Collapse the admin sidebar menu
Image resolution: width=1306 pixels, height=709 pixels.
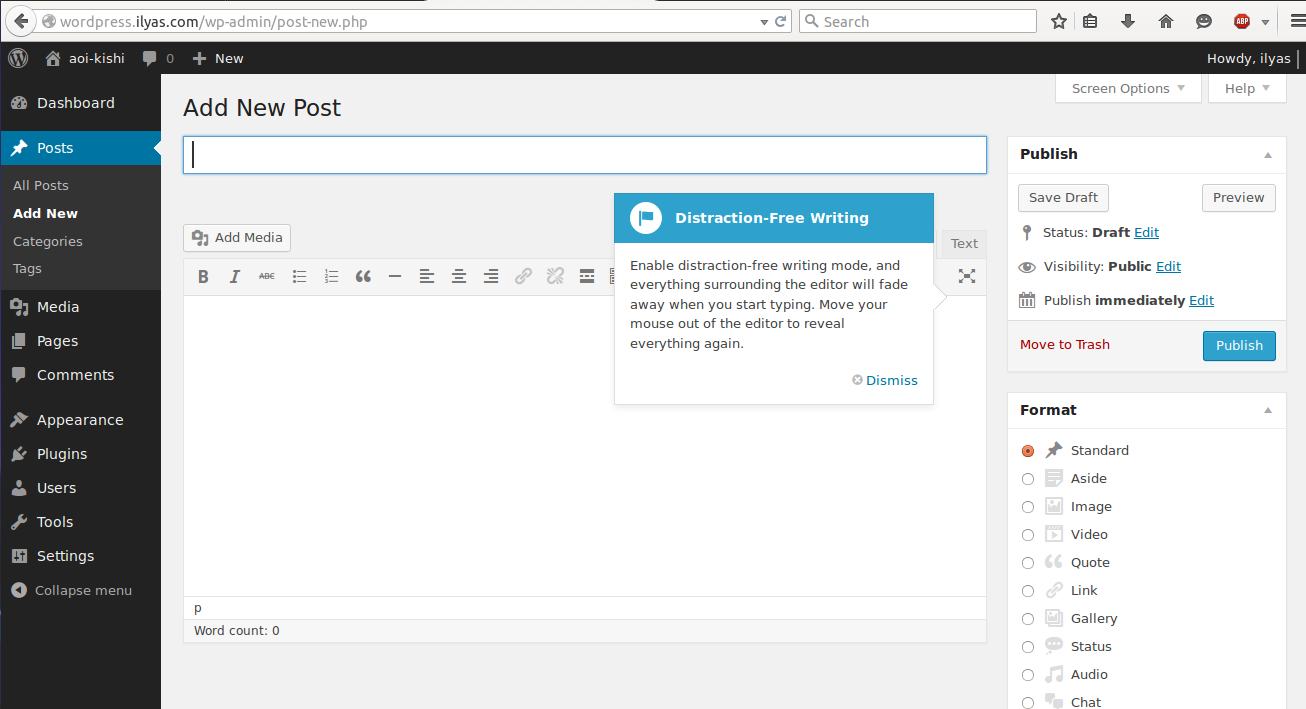pos(72,590)
